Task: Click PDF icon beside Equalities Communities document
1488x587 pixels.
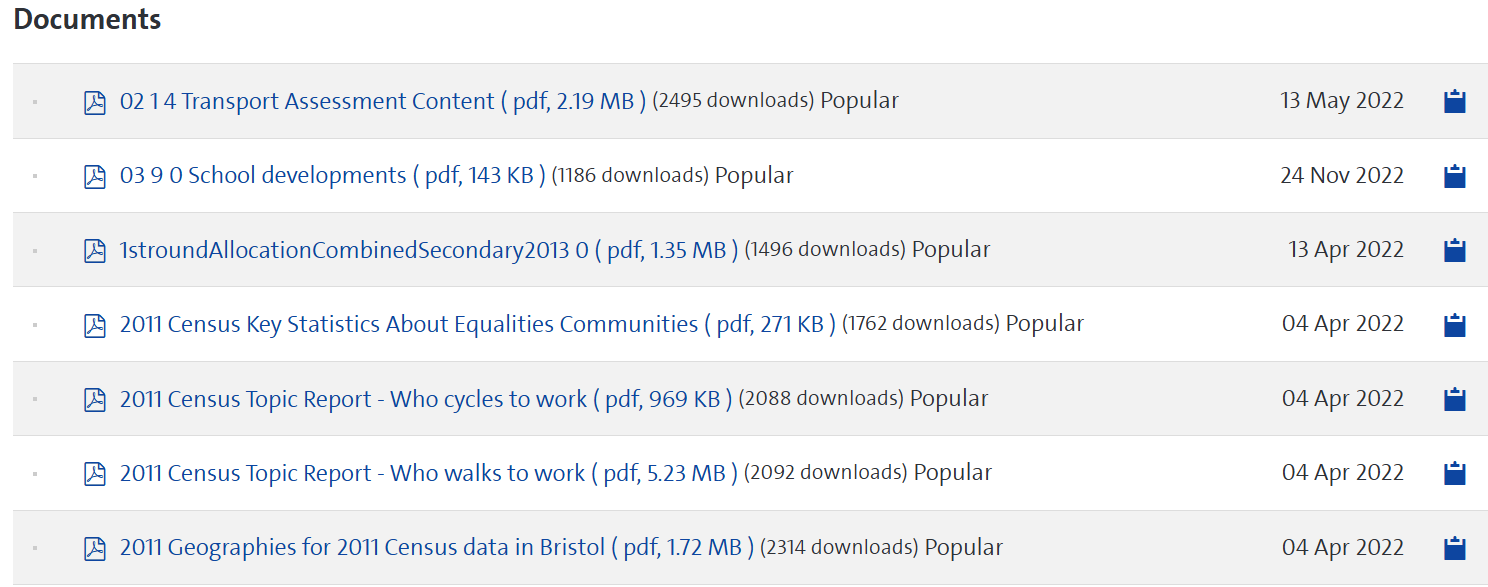Action: pyautogui.click(x=95, y=325)
